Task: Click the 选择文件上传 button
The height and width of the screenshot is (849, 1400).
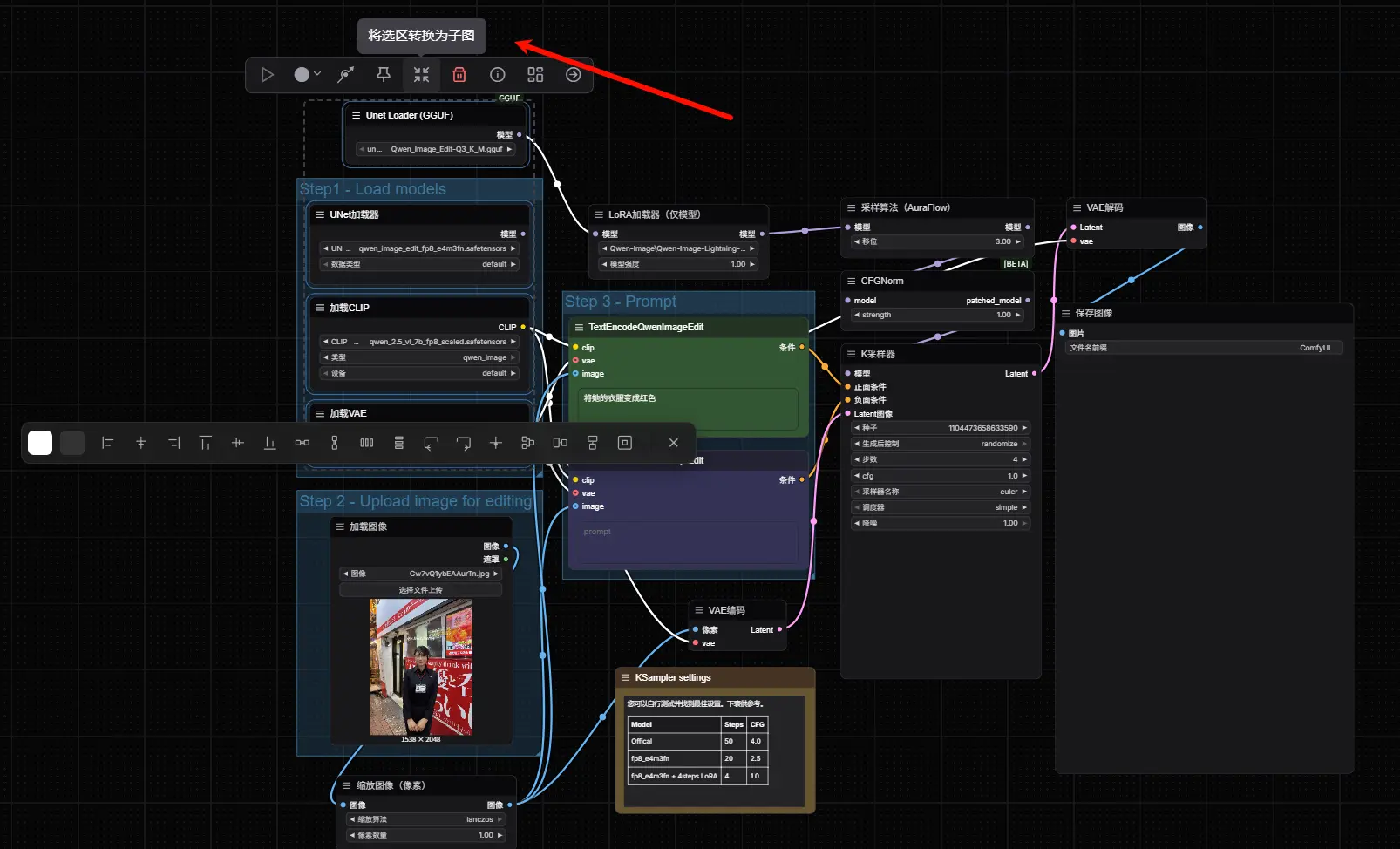Action: click(420, 590)
